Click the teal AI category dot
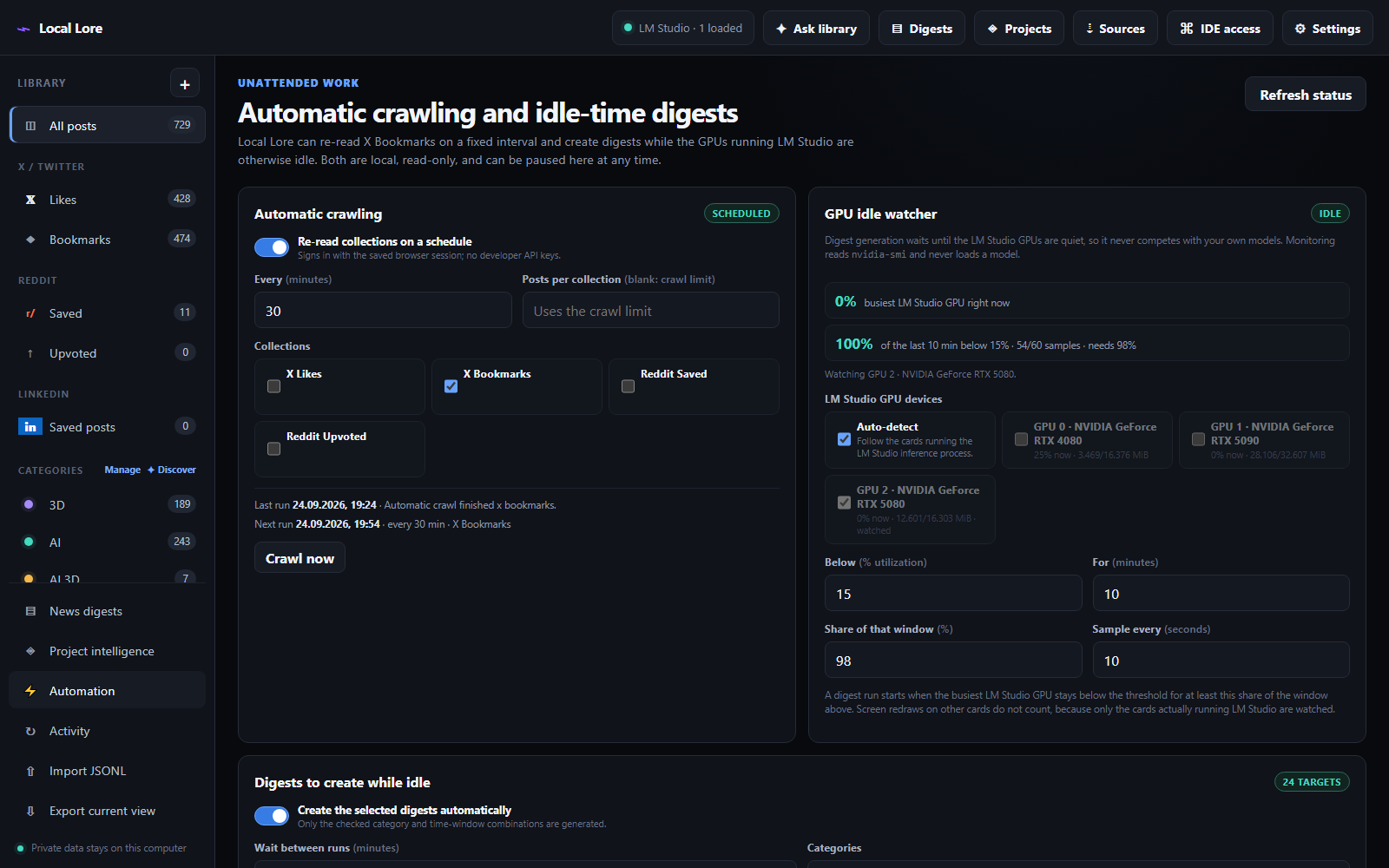Screen dimensions: 1389x868 (29, 542)
